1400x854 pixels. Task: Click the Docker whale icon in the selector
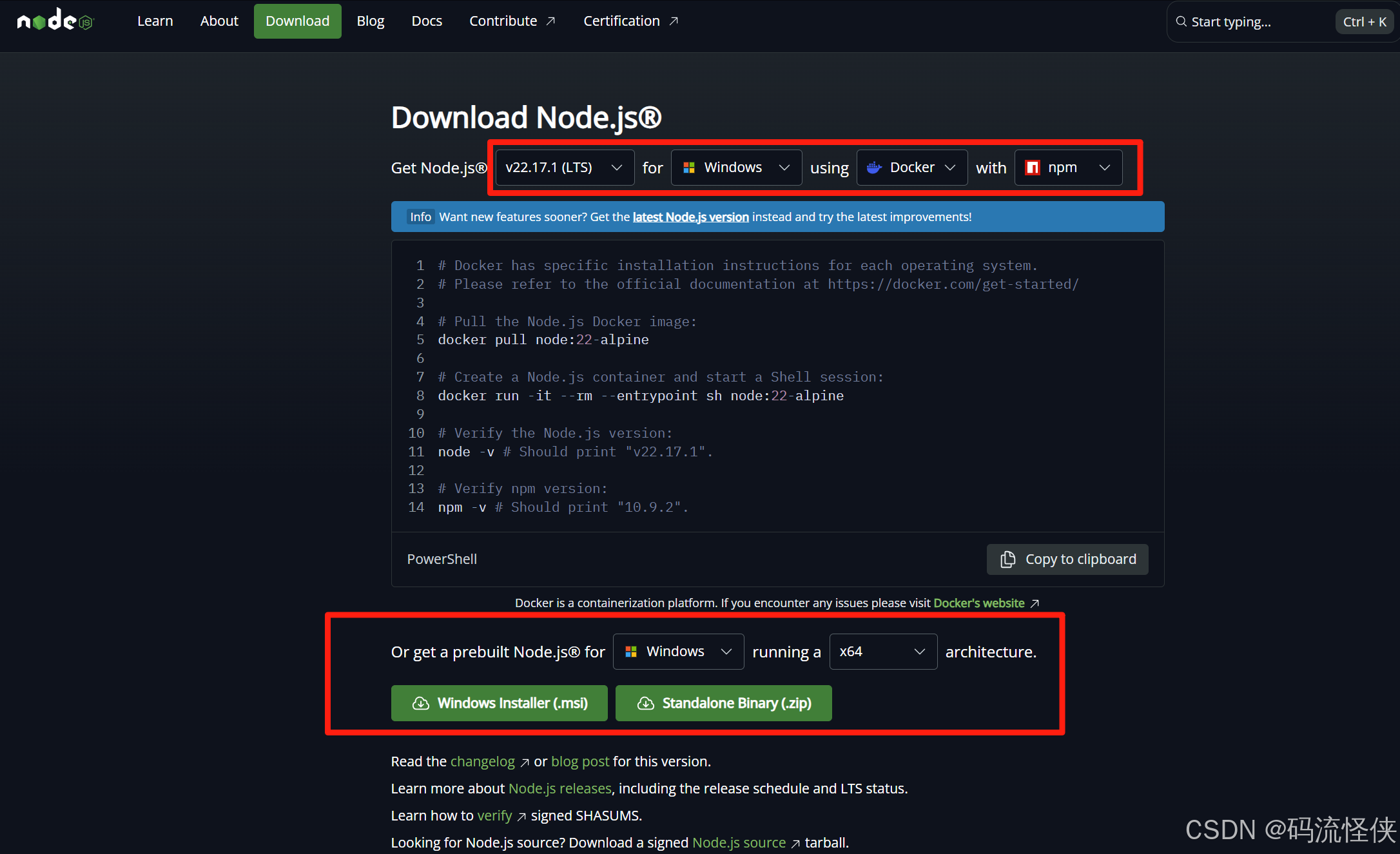(x=875, y=167)
